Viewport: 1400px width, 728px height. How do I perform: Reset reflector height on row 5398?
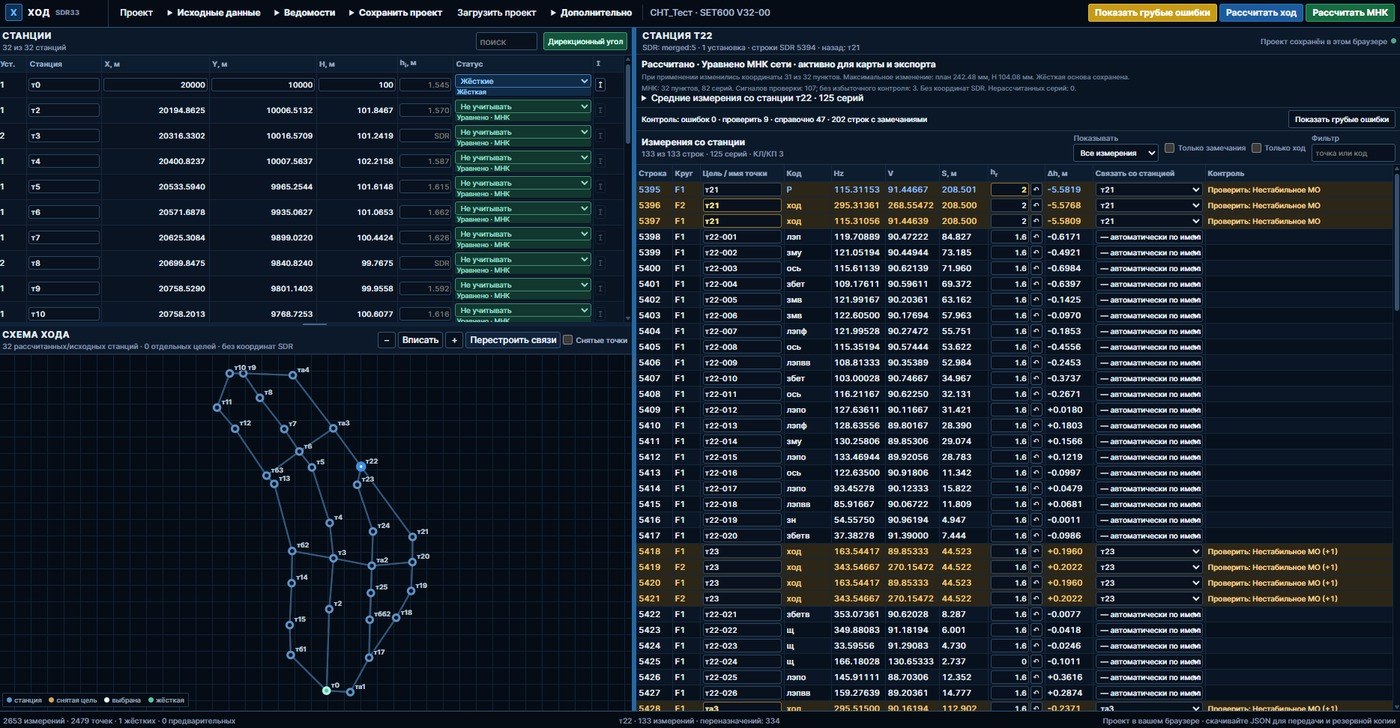1036,237
